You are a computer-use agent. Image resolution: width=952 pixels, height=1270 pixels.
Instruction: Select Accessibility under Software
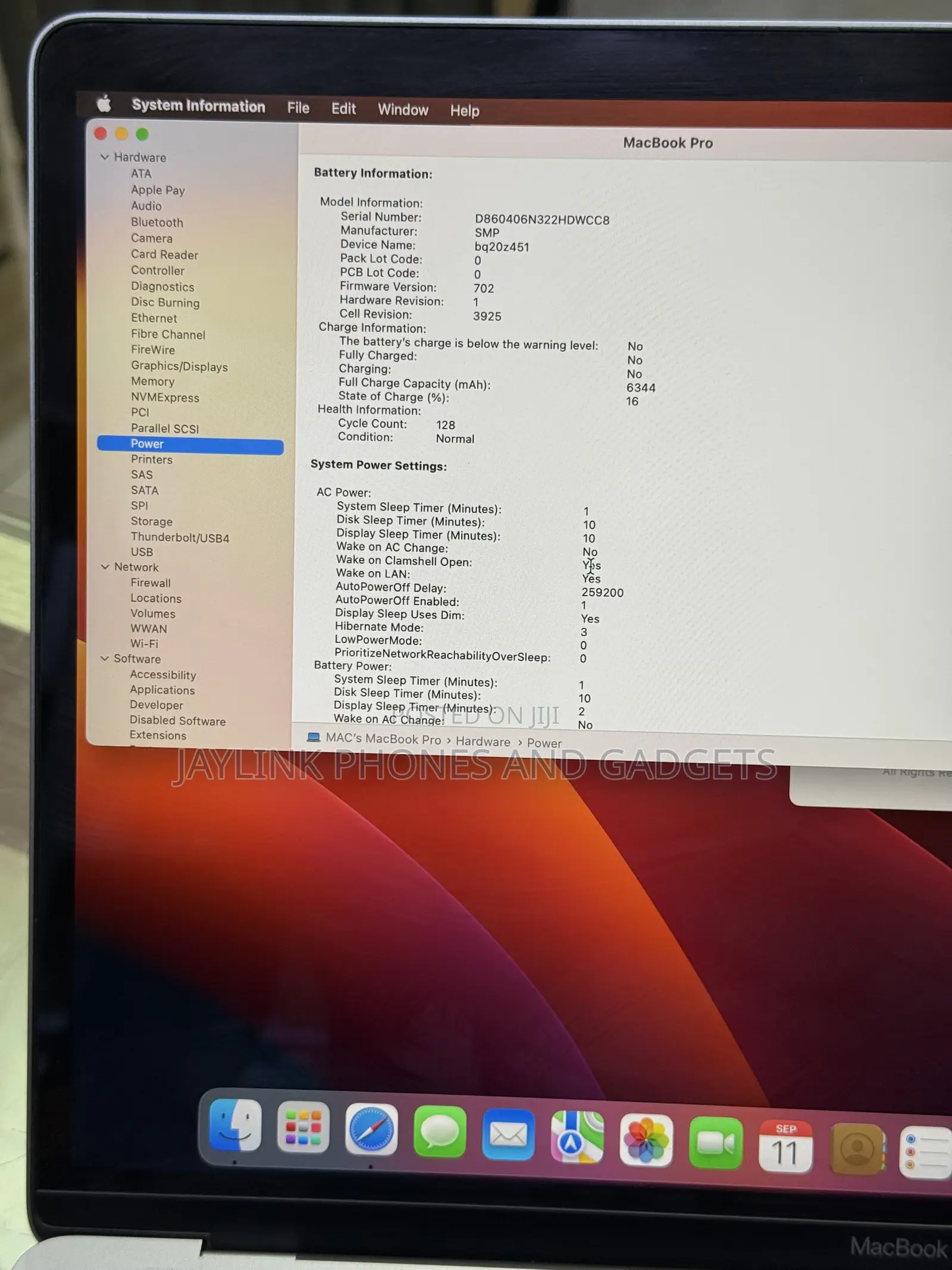(x=163, y=675)
